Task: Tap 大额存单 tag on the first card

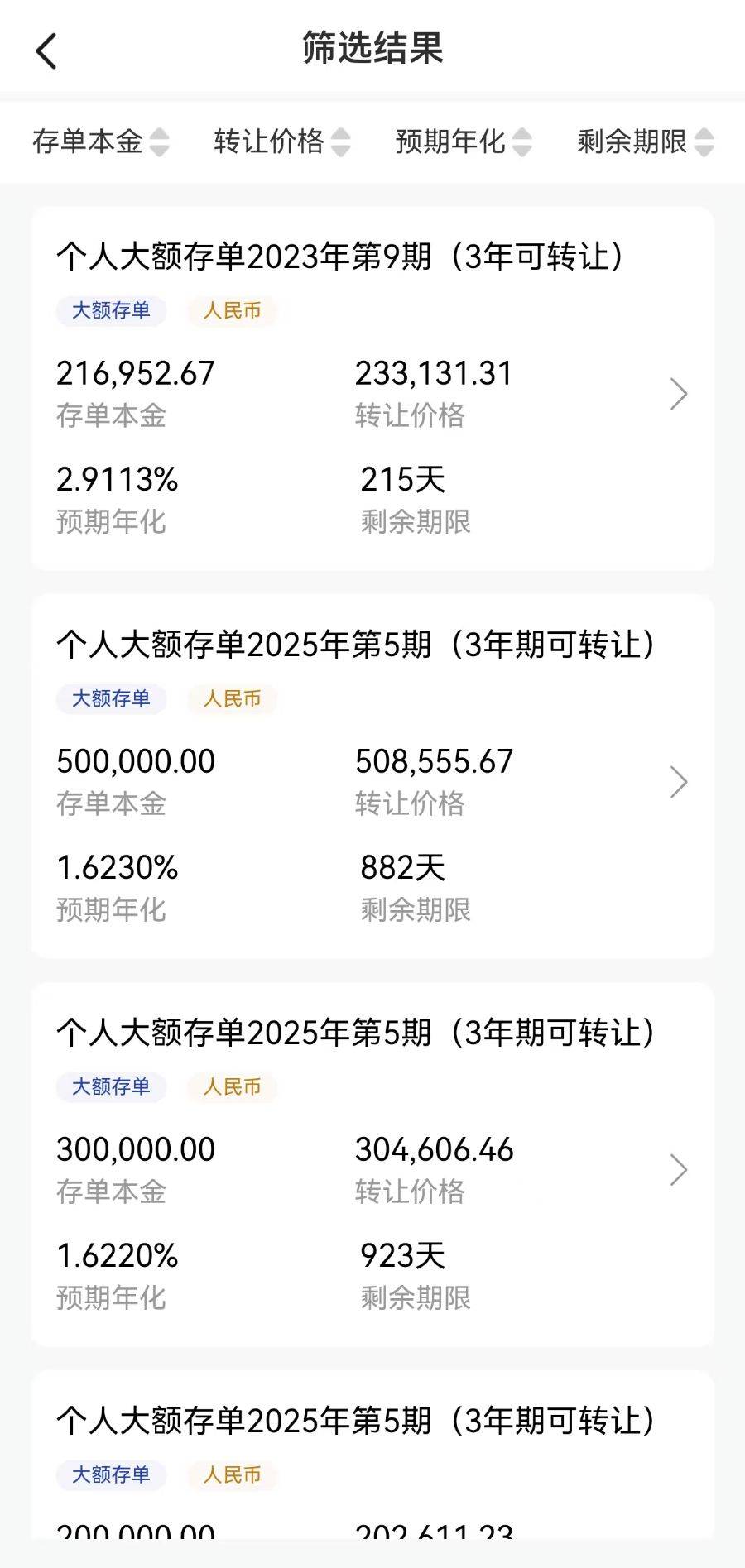Action: coord(111,311)
